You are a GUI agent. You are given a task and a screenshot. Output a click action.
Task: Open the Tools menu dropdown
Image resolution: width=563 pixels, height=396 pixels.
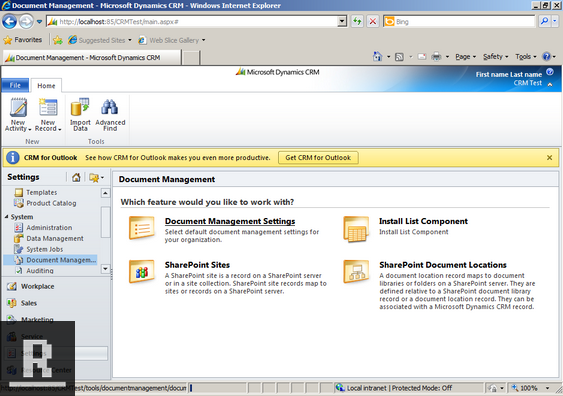(526, 57)
